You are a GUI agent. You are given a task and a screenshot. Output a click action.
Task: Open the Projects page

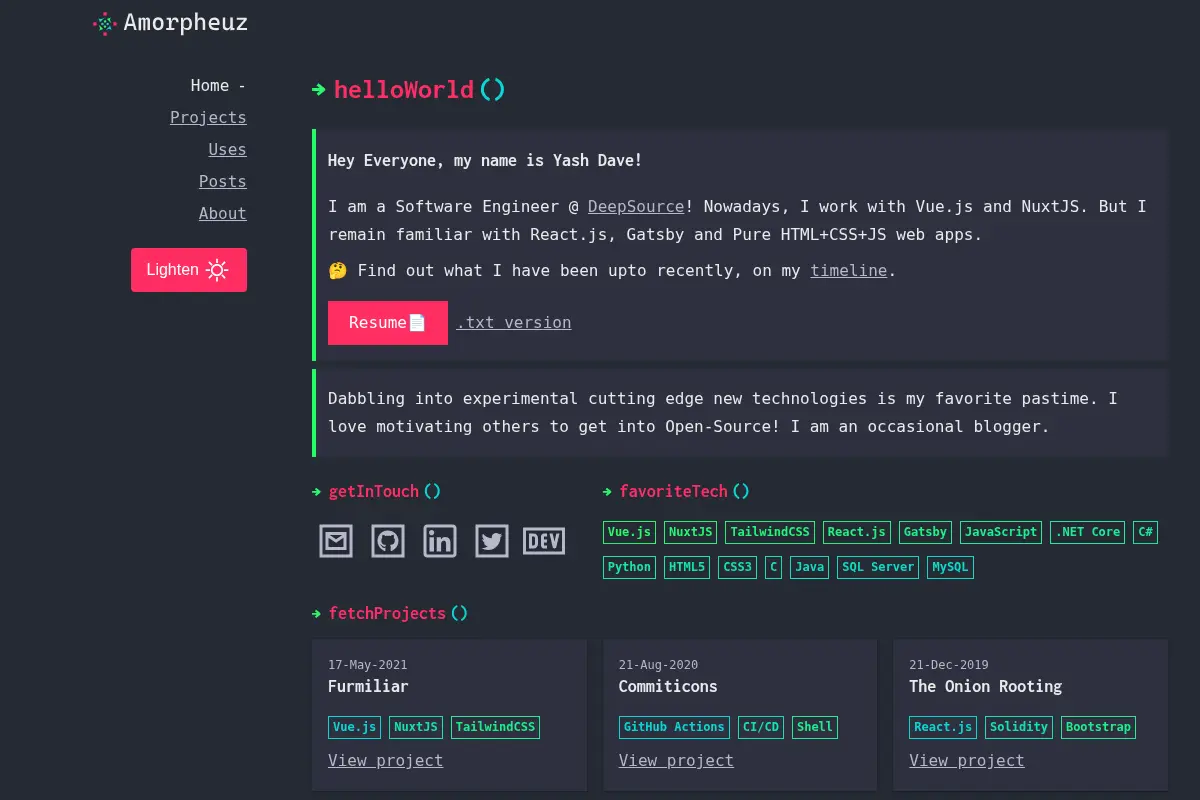coord(208,118)
